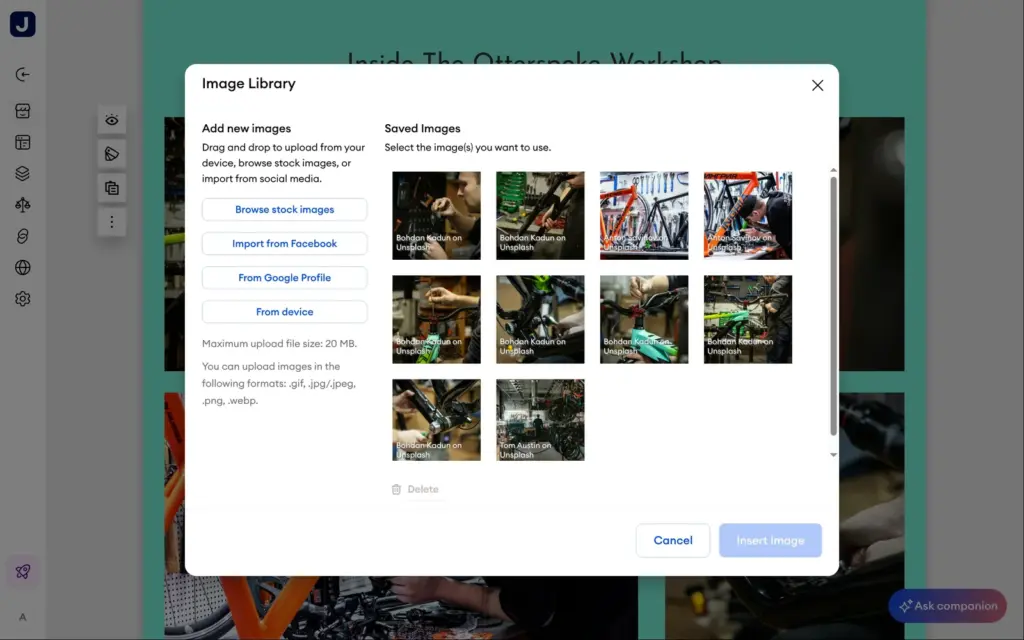Click the paint style toolbar icon

(x=112, y=154)
